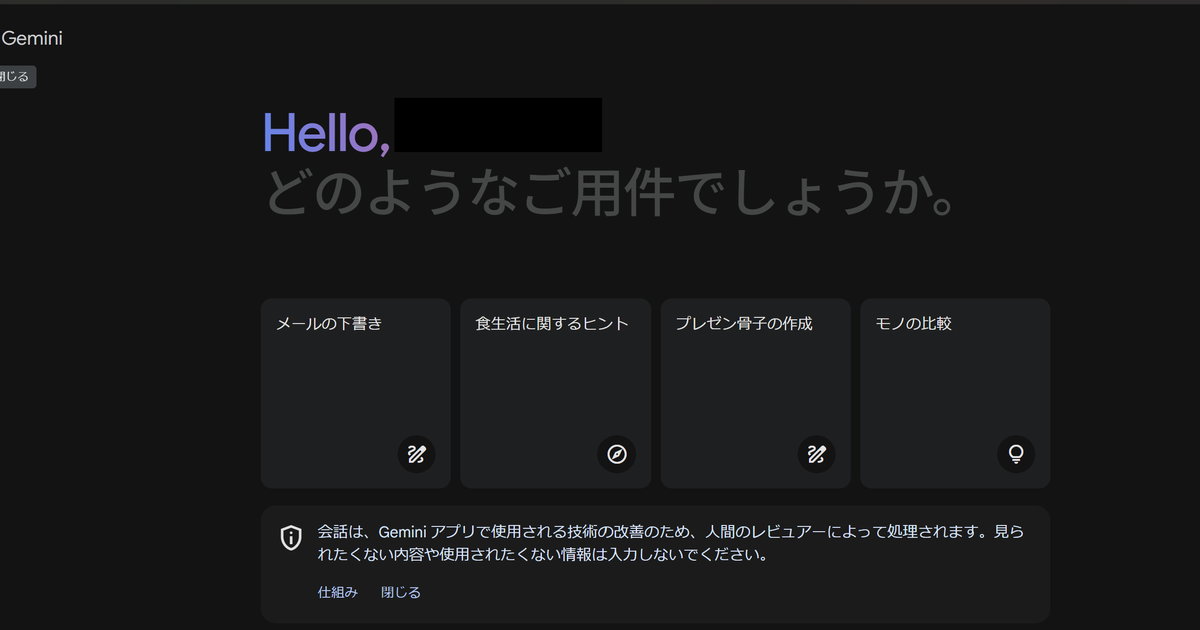Click the blacked-out user name beside Hello

(498, 125)
